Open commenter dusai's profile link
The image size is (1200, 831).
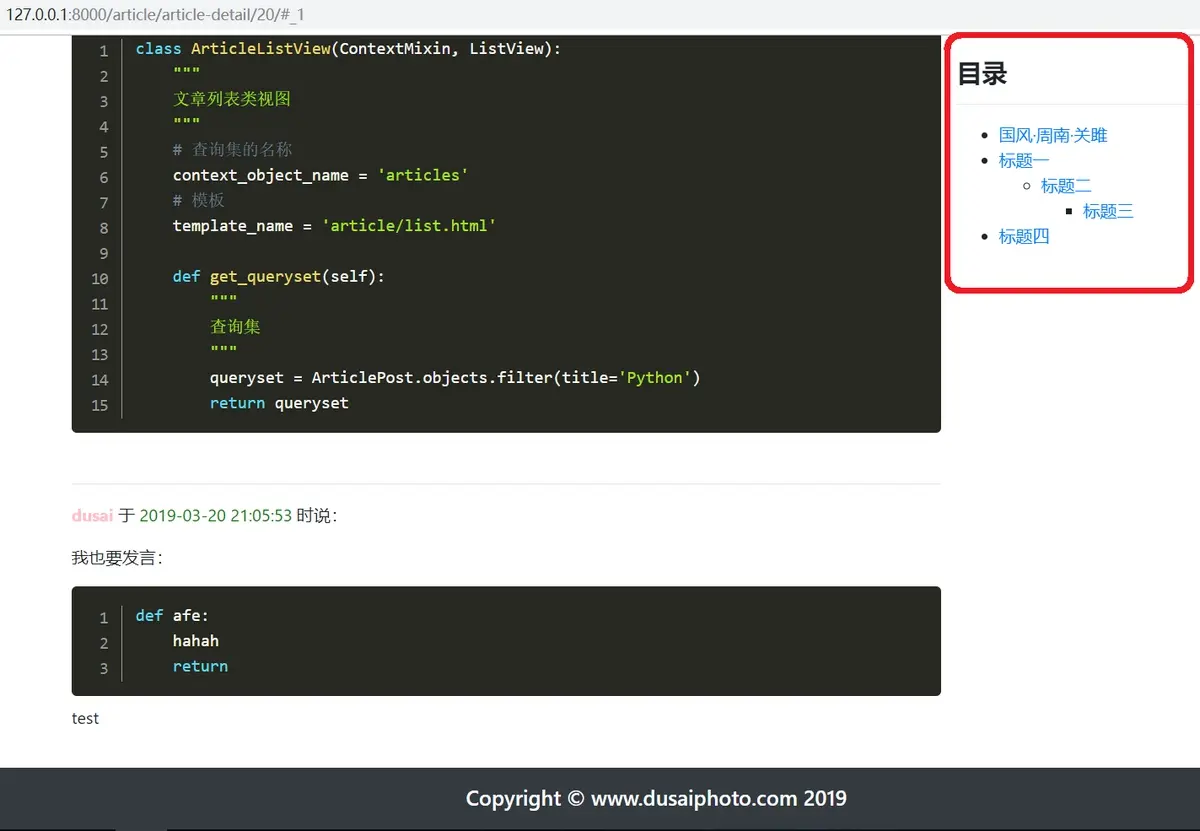[x=92, y=516]
